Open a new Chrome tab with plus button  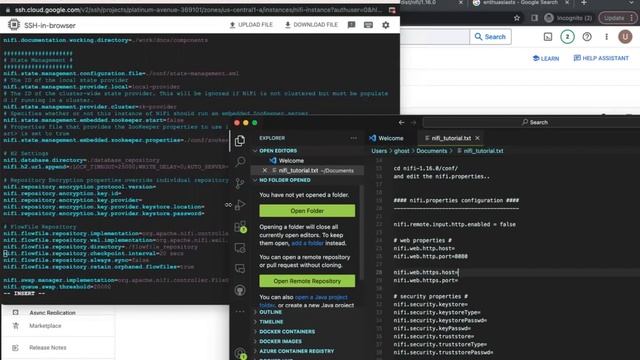(584, 3)
